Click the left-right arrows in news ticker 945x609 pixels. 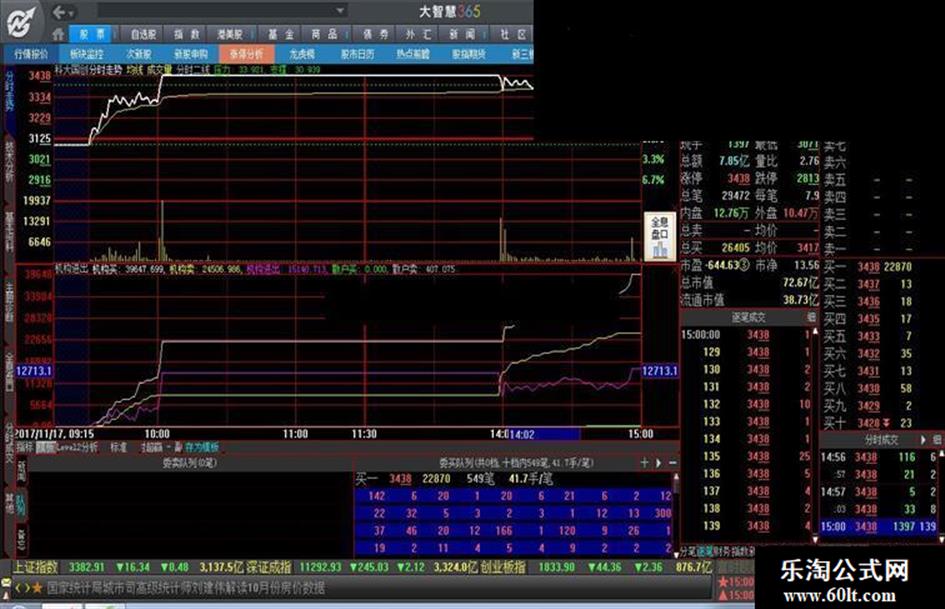[21, 588]
